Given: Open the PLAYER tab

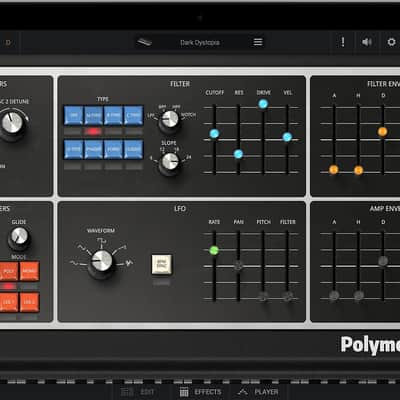Looking at the screenshot, I should coord(258,392).
